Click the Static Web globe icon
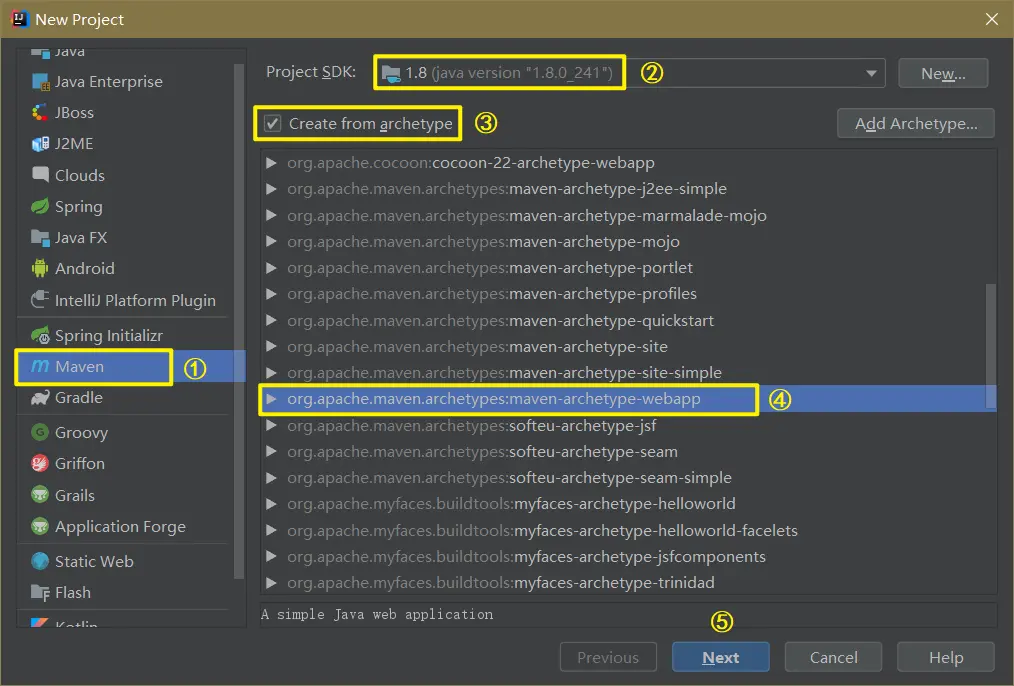 click(x=40, y=561)
